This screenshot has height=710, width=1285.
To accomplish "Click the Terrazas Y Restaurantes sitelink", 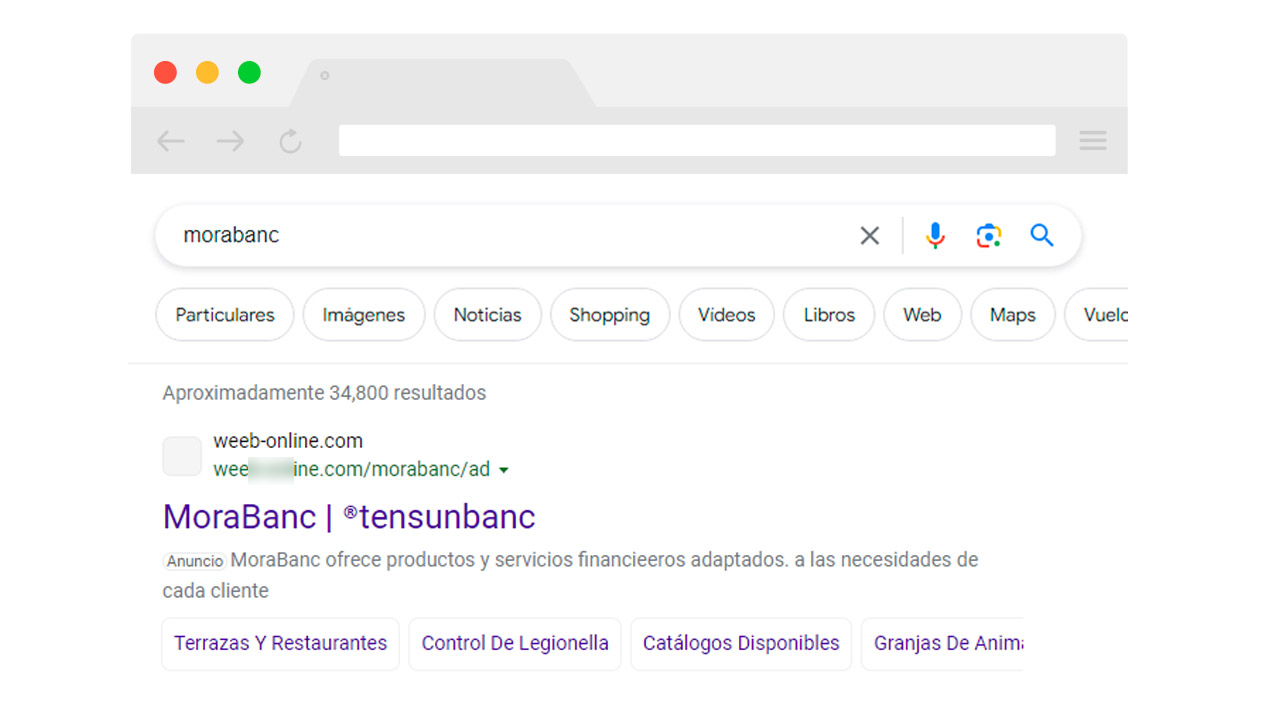I will coord(280,643).
